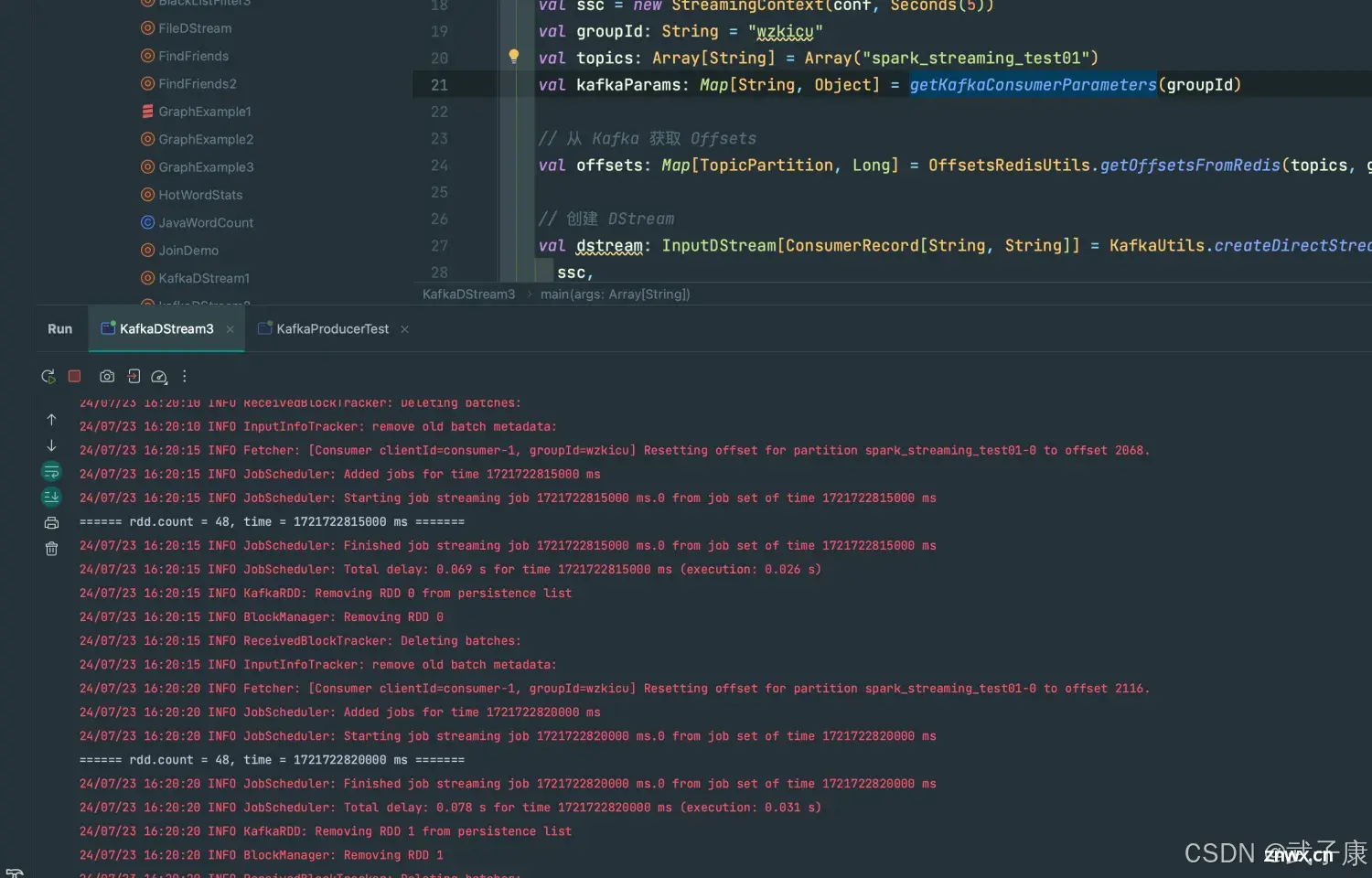Screen dimensions: 1372x878
Task: Click the camera thread dump icon
Action: click(x=107, y=376)
